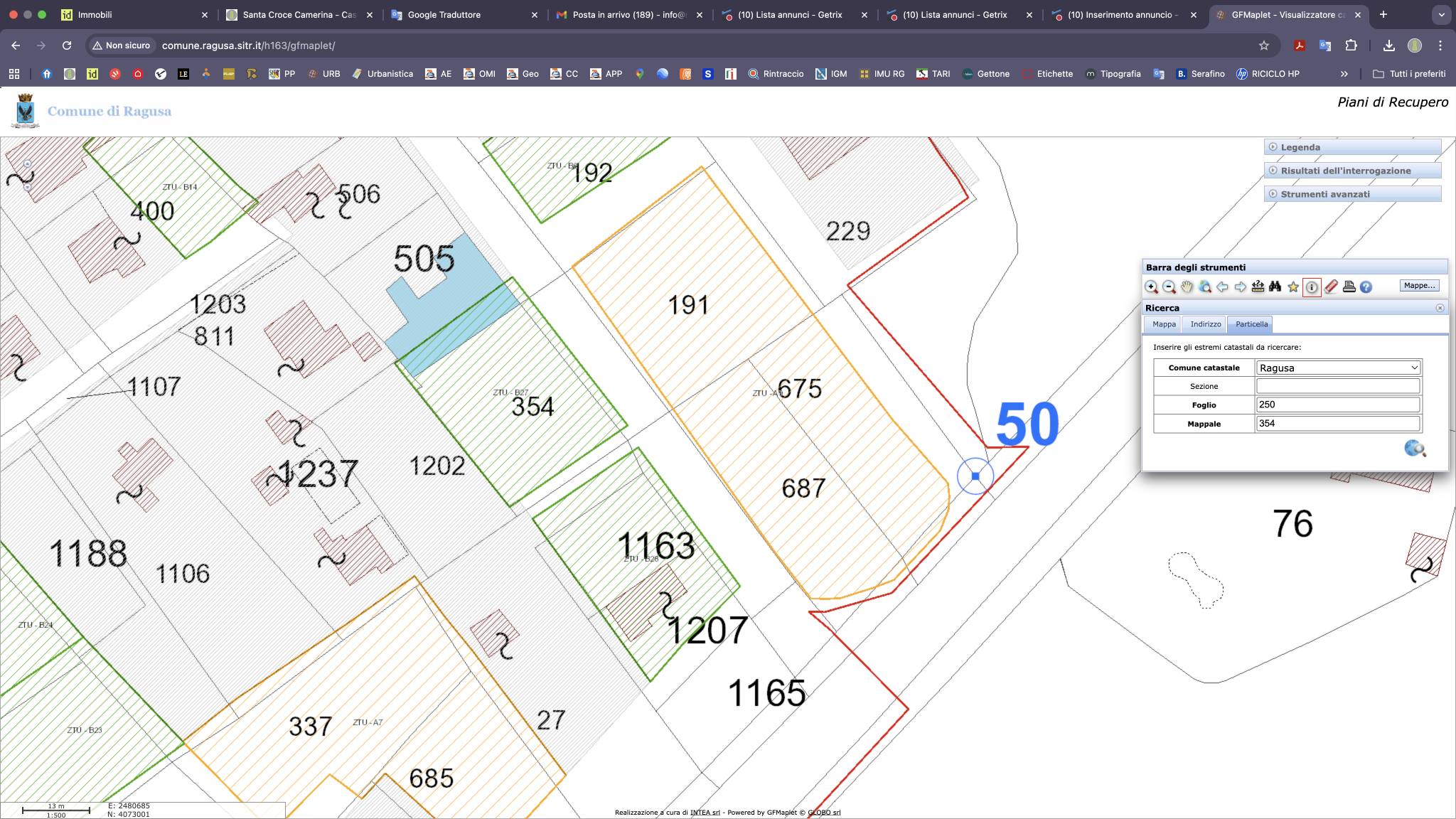Activate the pan hand tool
The width and height of the screenshot is (1456, 819).
click(x=1187, y=287)
